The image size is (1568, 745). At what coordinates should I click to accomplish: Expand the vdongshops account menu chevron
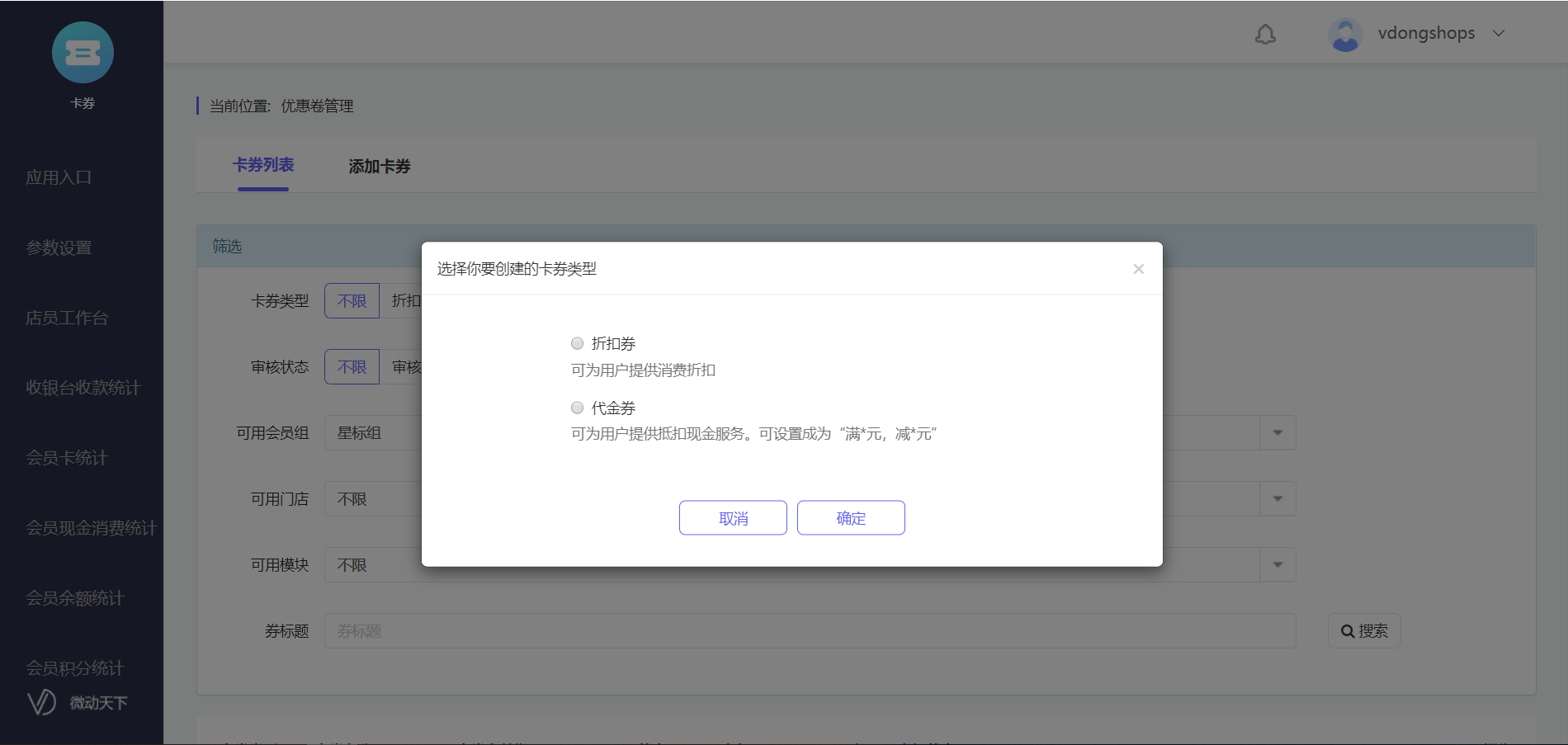(x=1499, y=34)
